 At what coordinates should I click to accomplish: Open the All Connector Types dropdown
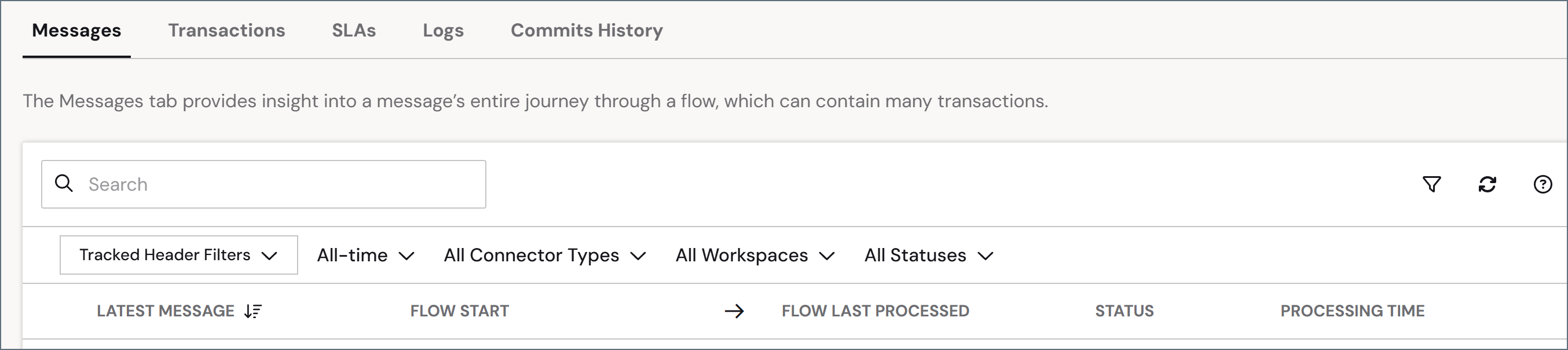[x=544, y=255]
